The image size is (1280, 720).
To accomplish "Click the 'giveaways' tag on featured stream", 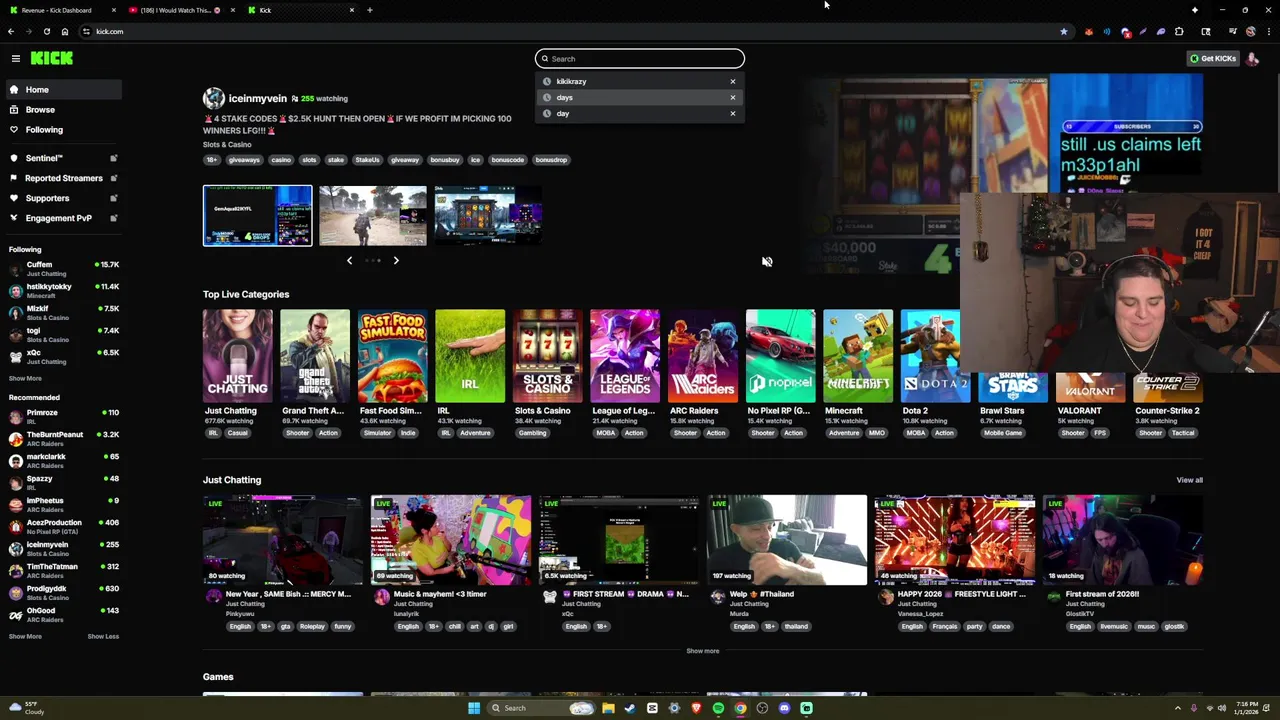I will [244, 160].
